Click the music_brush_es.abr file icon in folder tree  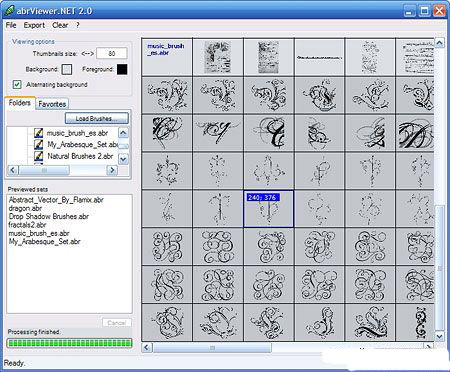pyautogui.click(x=38, y=133)
